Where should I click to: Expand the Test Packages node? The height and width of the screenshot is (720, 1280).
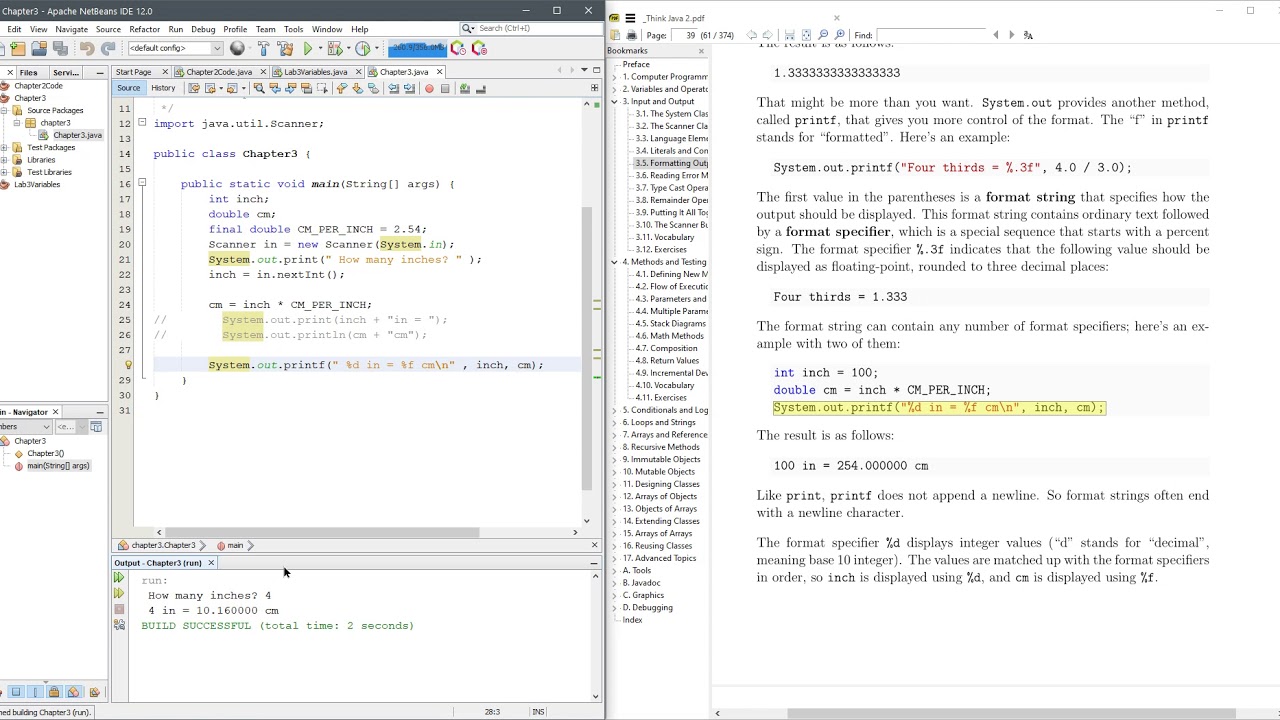point(5,148)
